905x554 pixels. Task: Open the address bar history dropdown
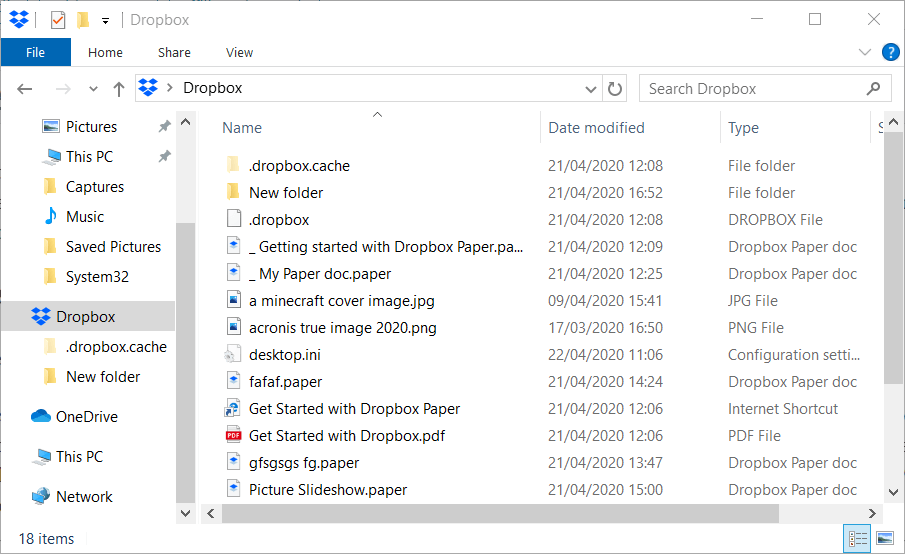[x=590, y=89]
